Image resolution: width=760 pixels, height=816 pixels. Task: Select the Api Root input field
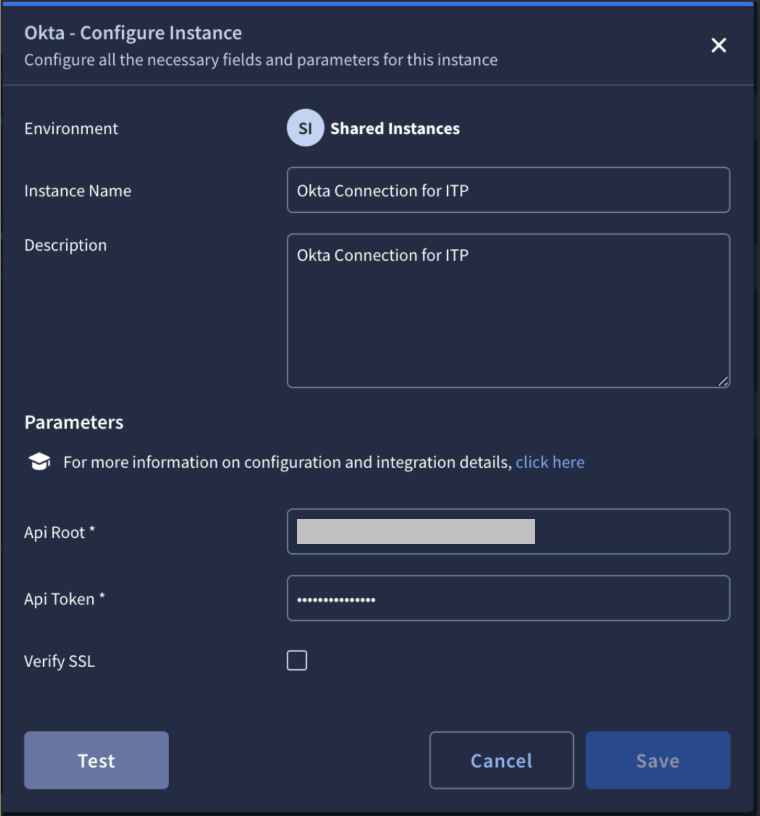coord(508,531)
